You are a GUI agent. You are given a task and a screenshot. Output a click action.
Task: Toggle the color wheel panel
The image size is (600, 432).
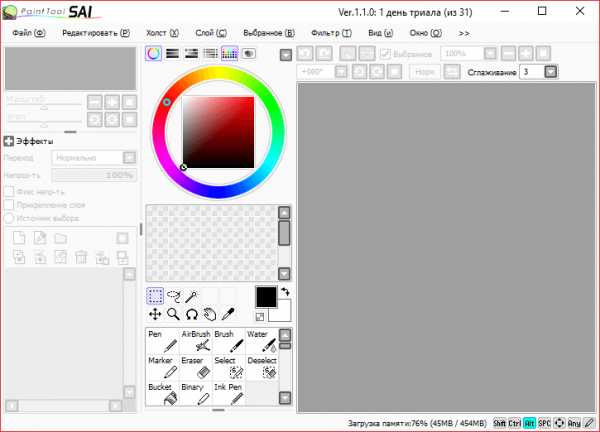click(153, 54)
